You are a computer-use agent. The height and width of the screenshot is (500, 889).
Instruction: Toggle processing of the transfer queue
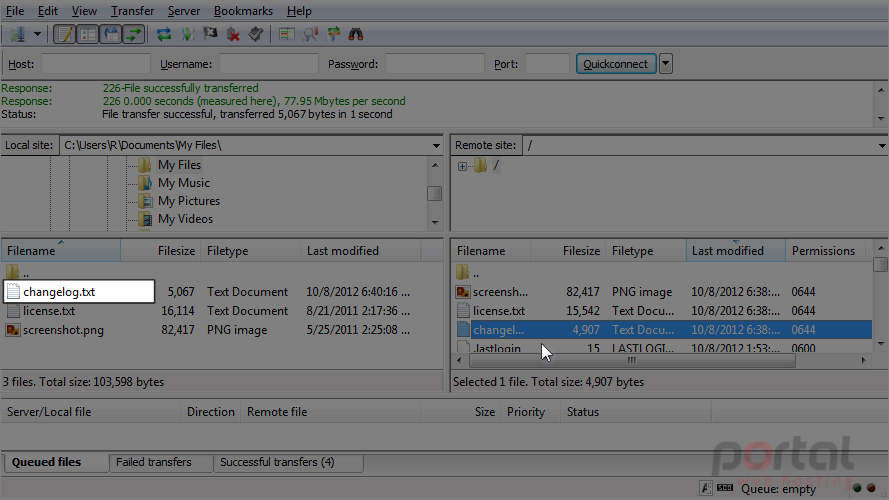187,34
